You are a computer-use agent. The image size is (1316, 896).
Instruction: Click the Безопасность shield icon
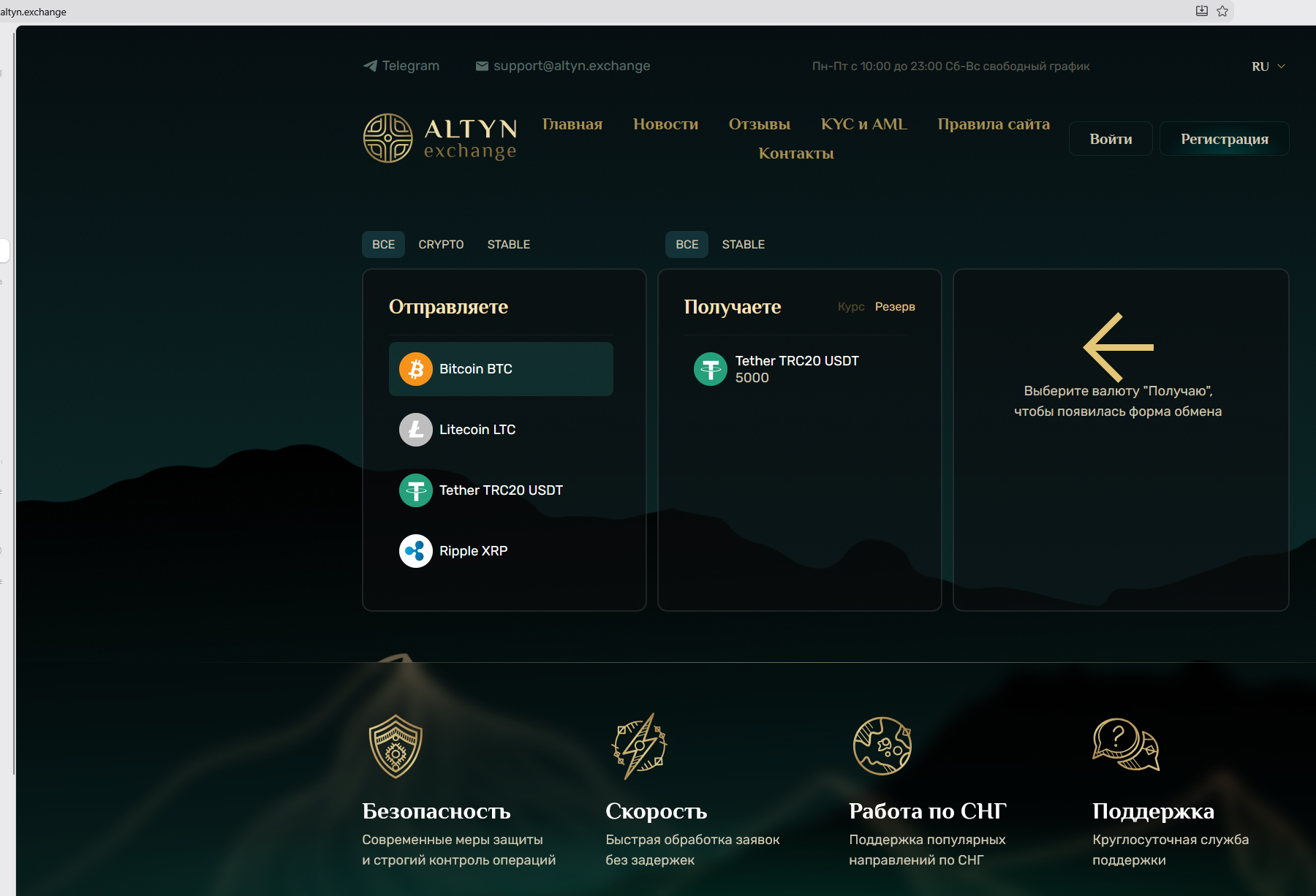pyautogui.click(x=396, y=746)
